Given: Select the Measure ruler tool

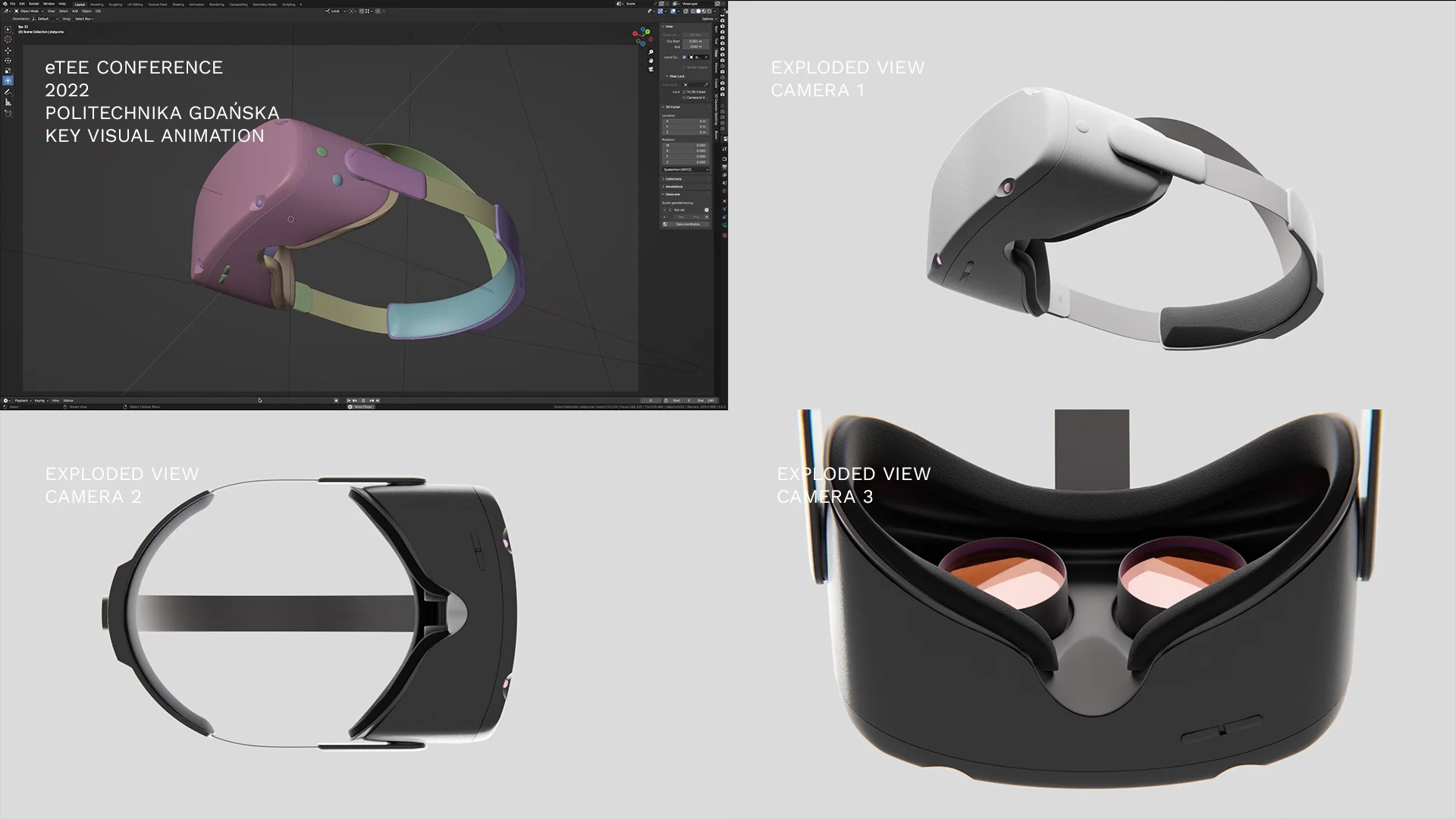Looking at the screenshot, I should pyautogui.click(x=8, y=102).
